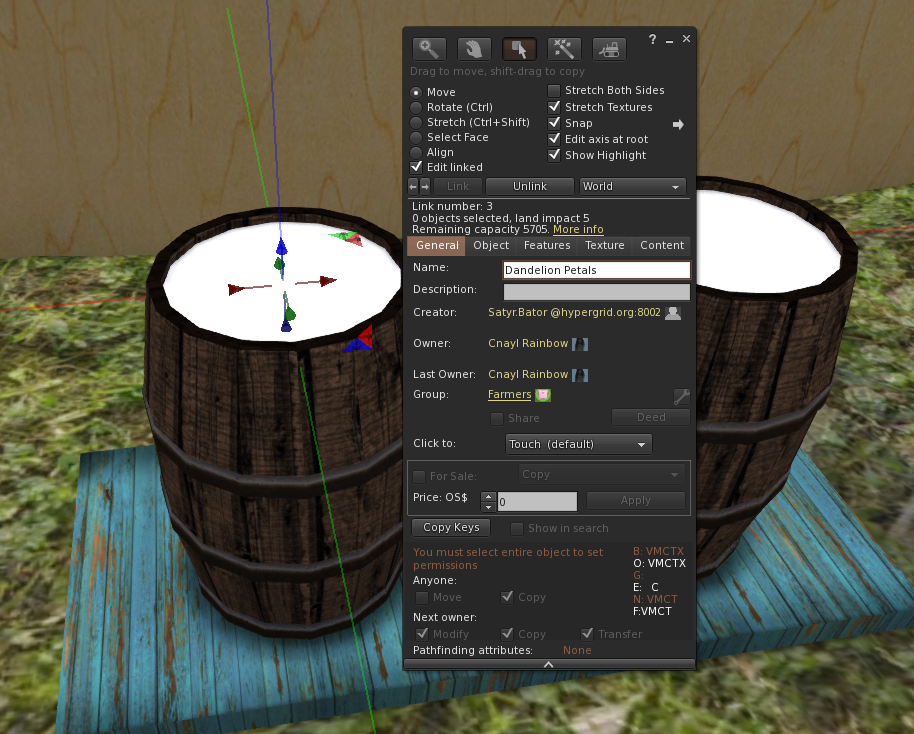
Task: Click the Farmers group link
Action: click(x=509, y=395)
